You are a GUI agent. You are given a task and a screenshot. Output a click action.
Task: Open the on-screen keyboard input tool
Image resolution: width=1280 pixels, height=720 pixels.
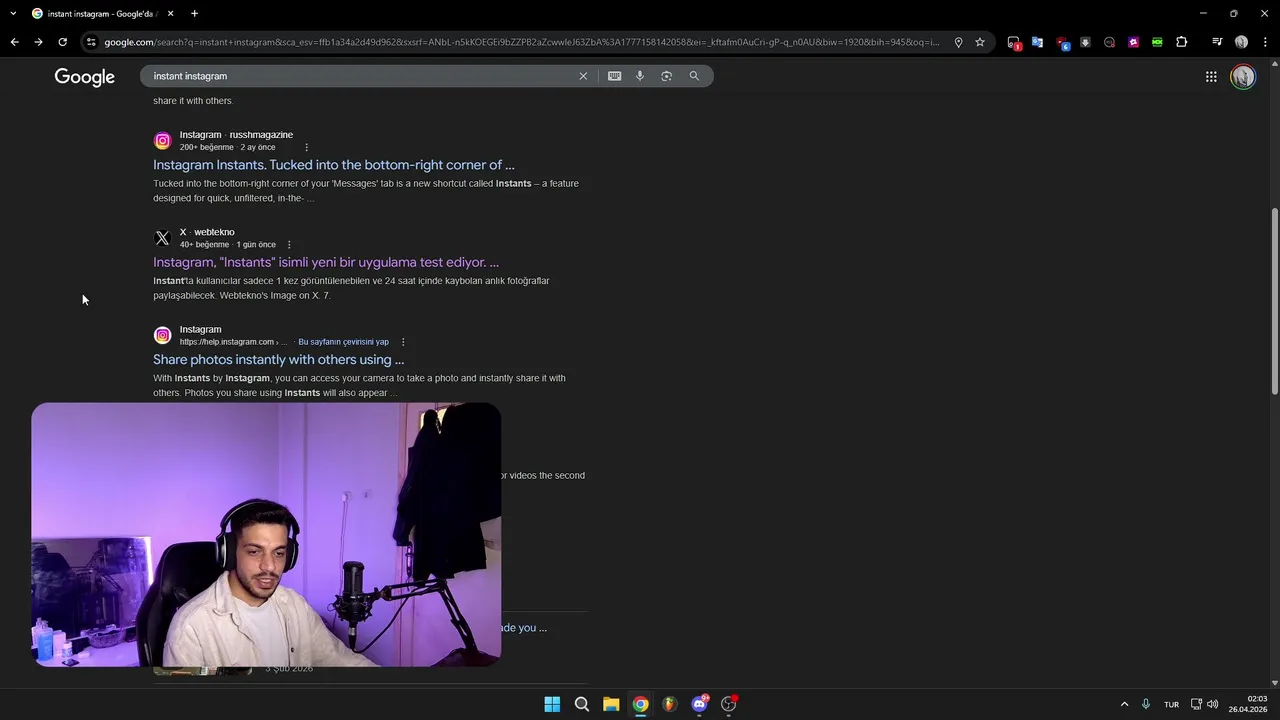coord(614,76)
